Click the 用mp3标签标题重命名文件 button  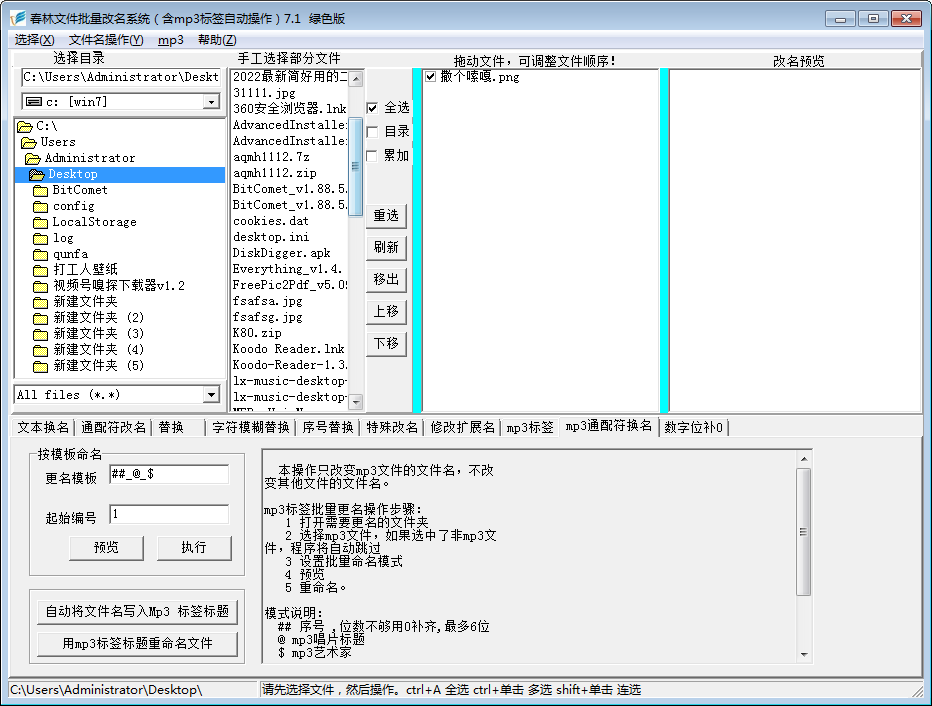click(138, 643)
